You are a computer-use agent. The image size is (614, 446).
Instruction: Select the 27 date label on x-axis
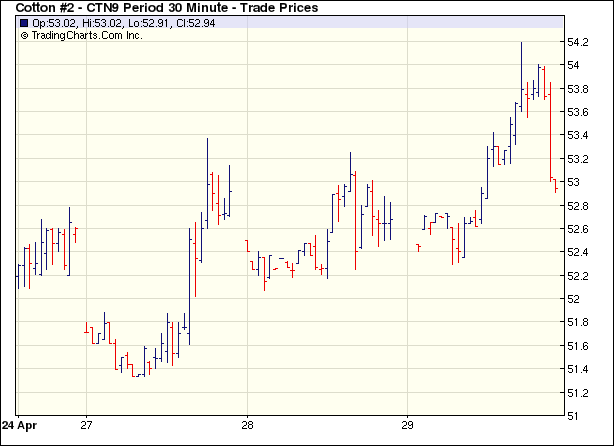87,423
